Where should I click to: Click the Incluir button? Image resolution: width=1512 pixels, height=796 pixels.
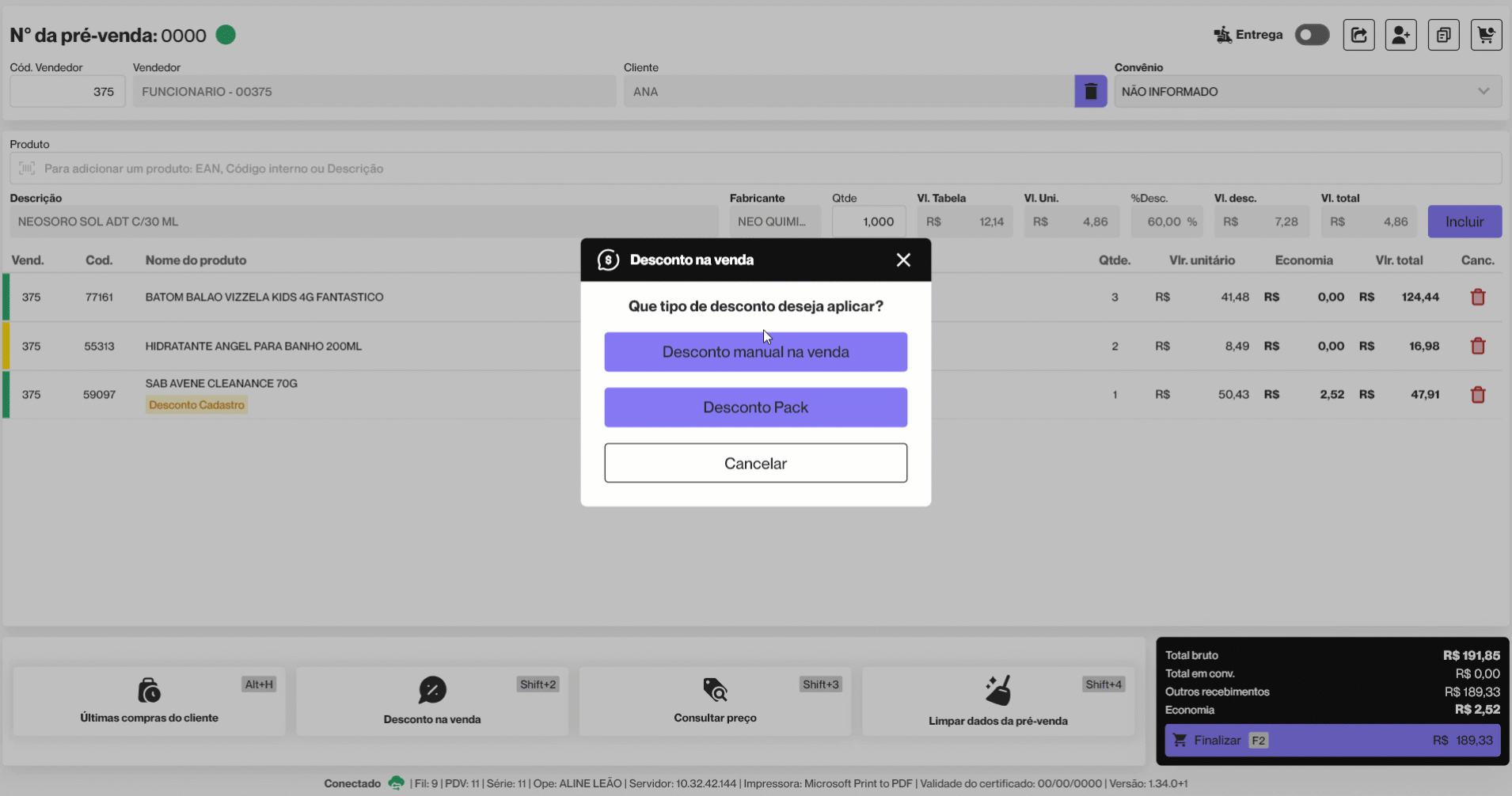point(1465,222)
